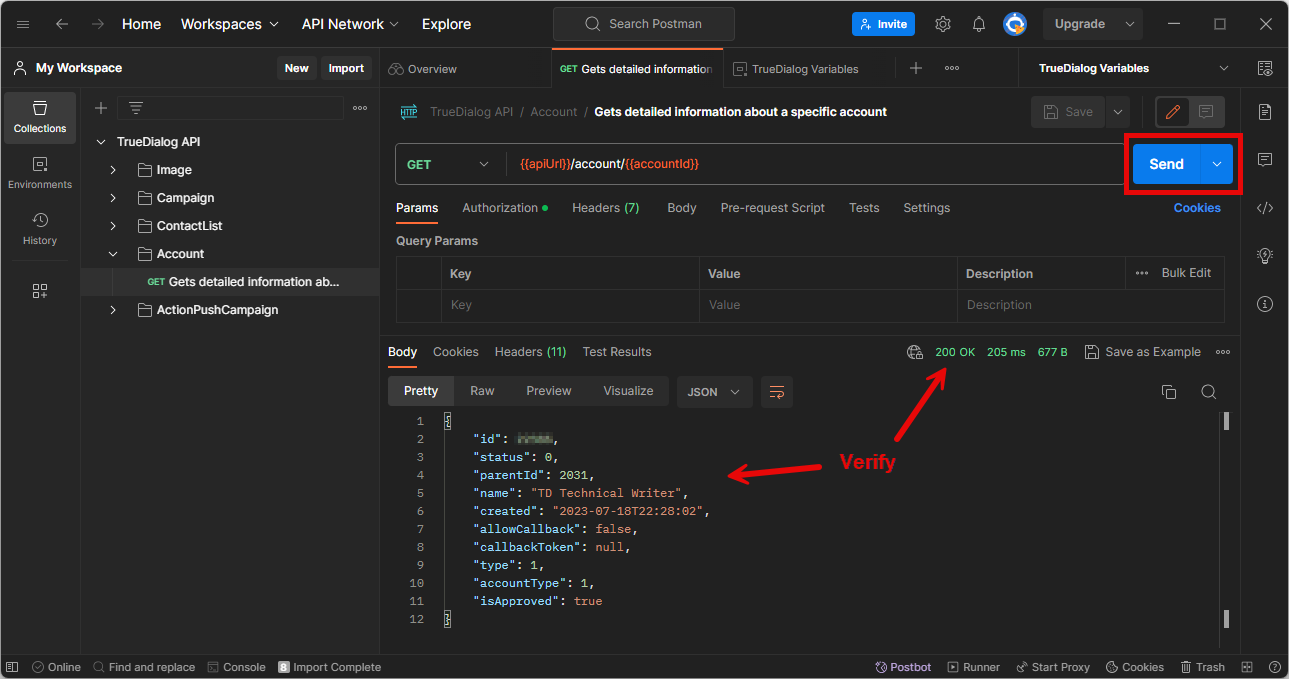The image size is (1289, 679).
Task: Open the documentation right sidebar icon
Action: pos(1265,111)
